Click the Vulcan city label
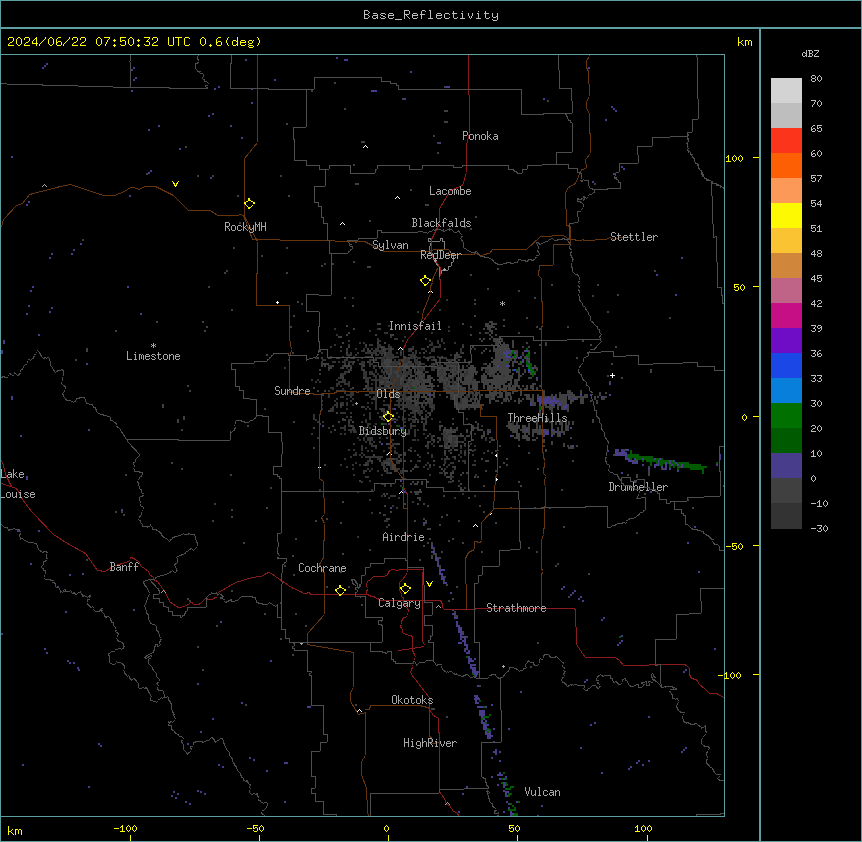 (x=543, y=792)
